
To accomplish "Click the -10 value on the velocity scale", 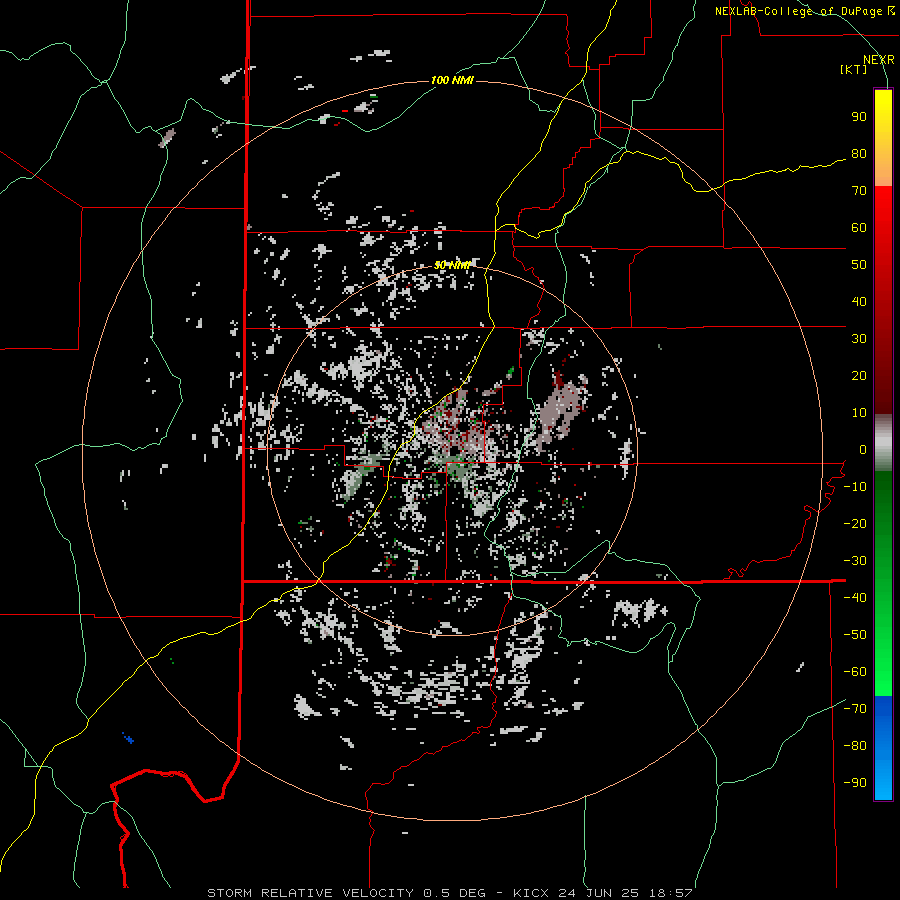I will (x=855, y=487).
